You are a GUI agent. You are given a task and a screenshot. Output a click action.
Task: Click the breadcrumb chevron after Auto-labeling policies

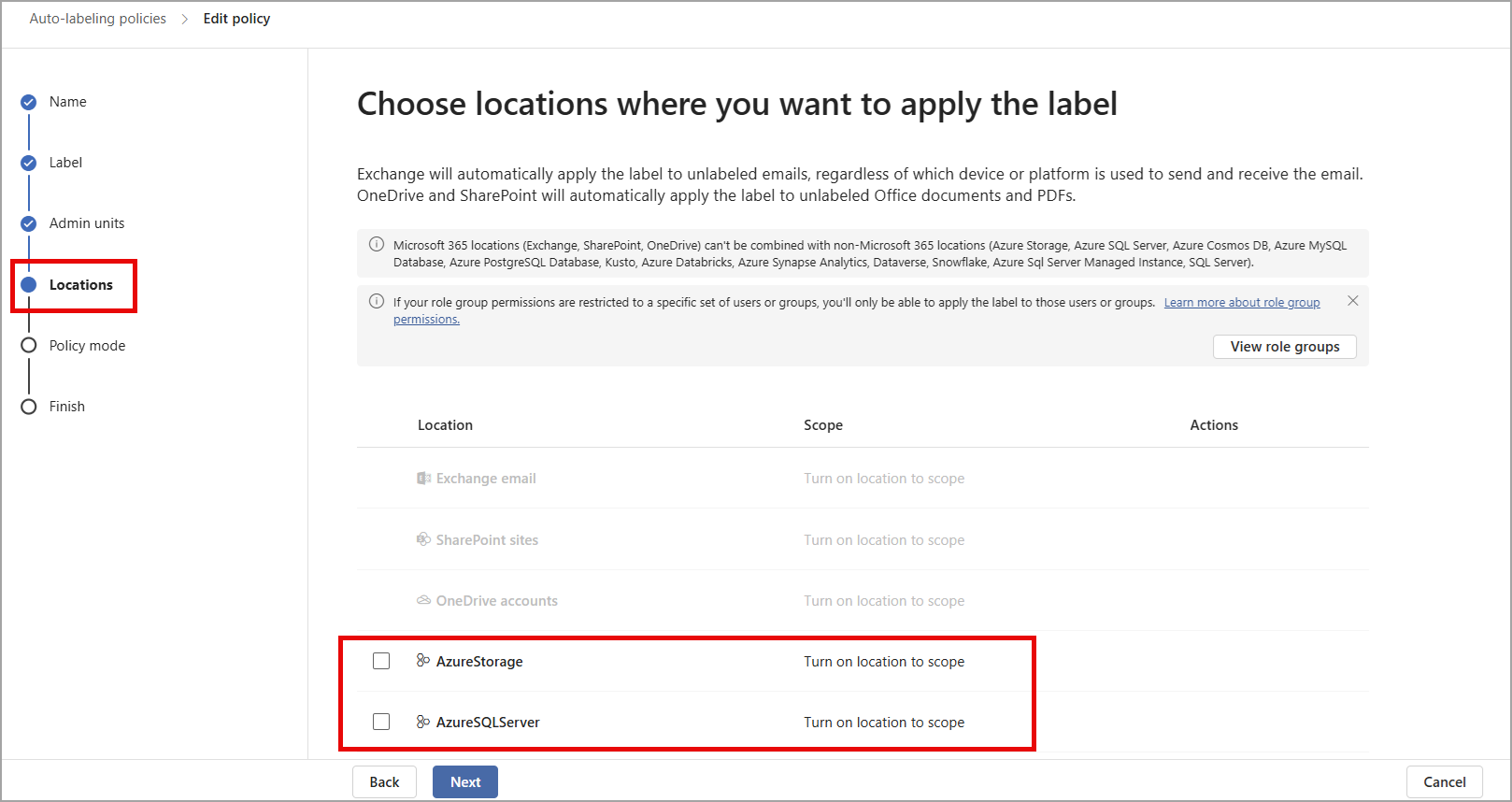click(x=185, y=19)
